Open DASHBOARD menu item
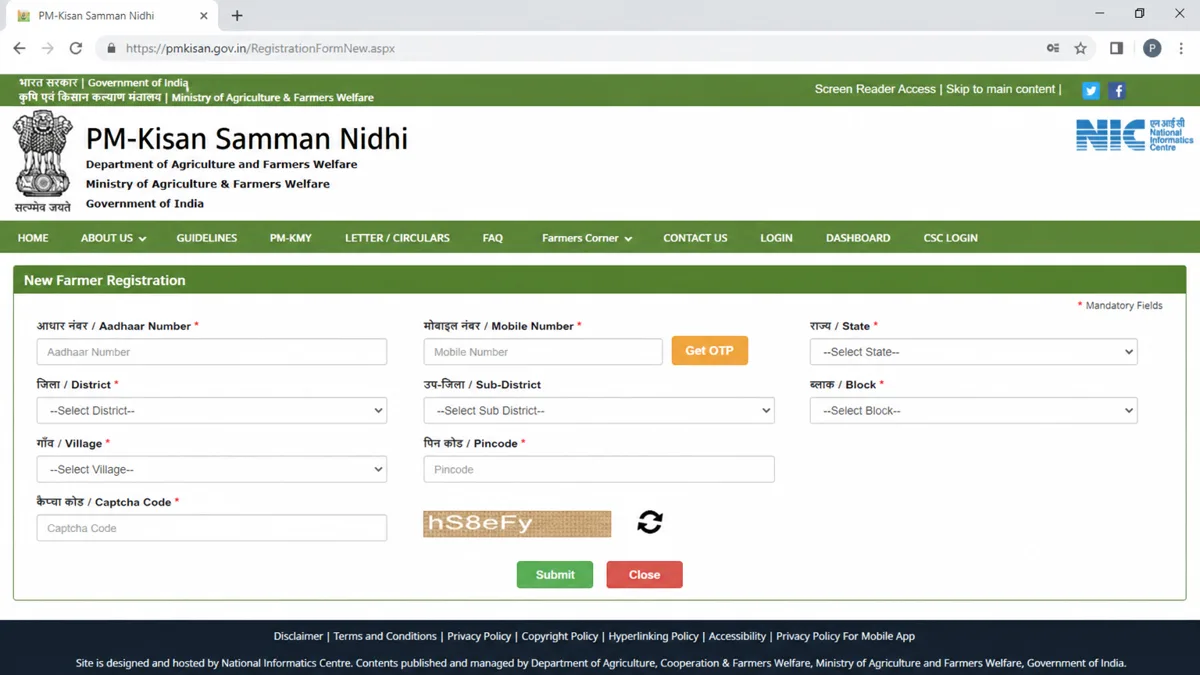This screenshot has width=1200, height=675. (x=858, y=238)
